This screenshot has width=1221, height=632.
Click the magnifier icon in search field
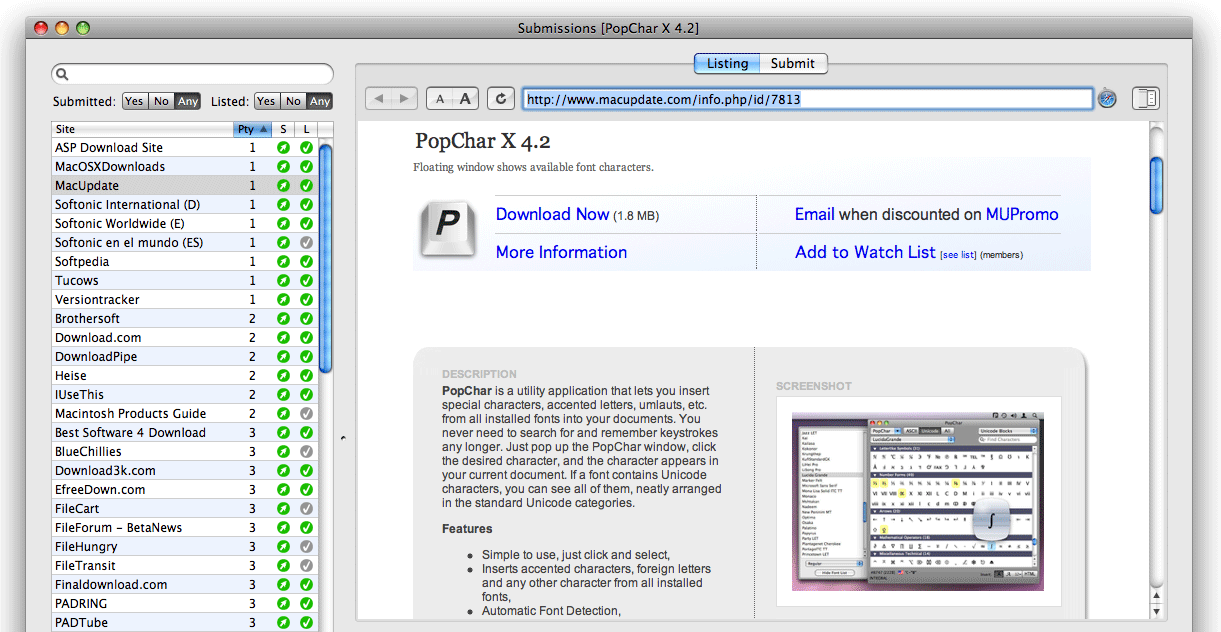62,74
